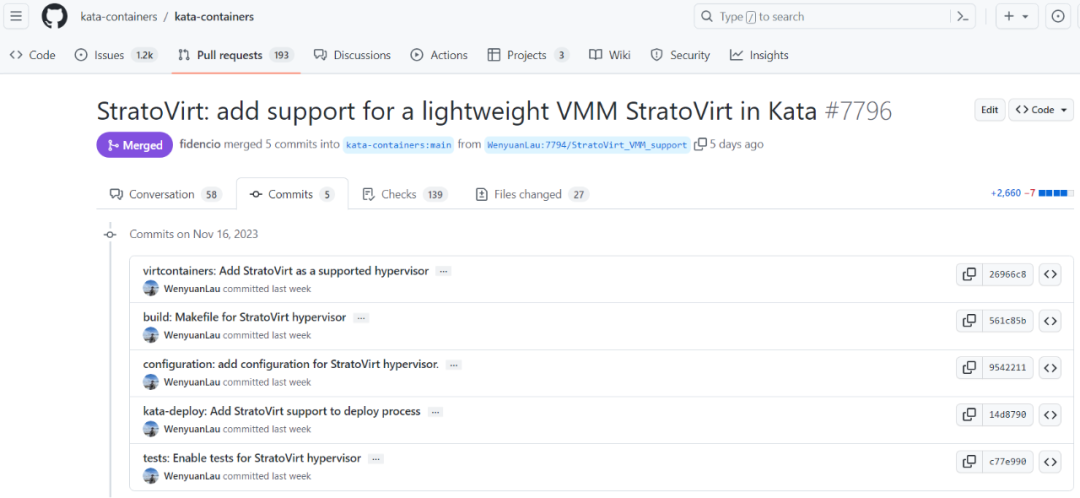1080x498 pixels.
Task: Expand the virtcontainers commit description
Action: coord(443,271)
